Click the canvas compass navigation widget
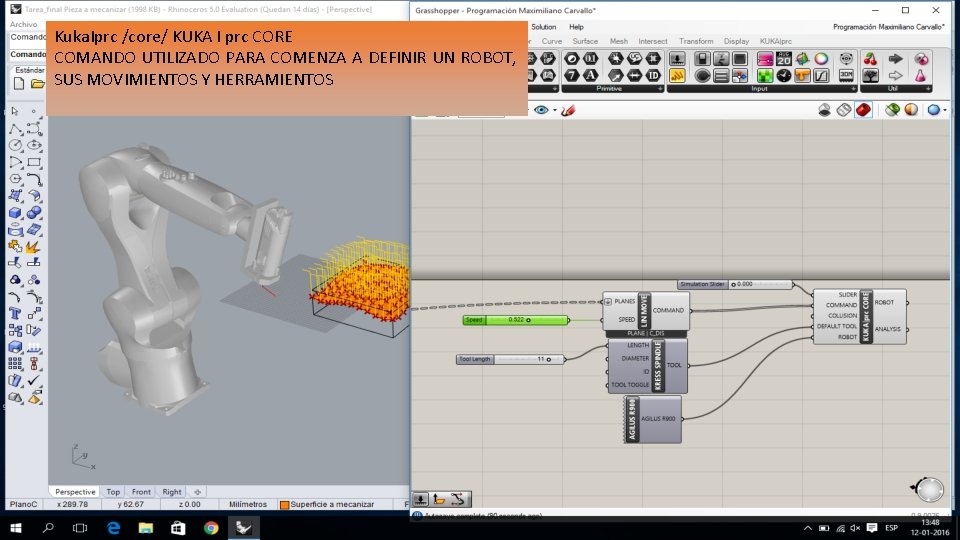The image size is (960, 540). coord(929,489)
